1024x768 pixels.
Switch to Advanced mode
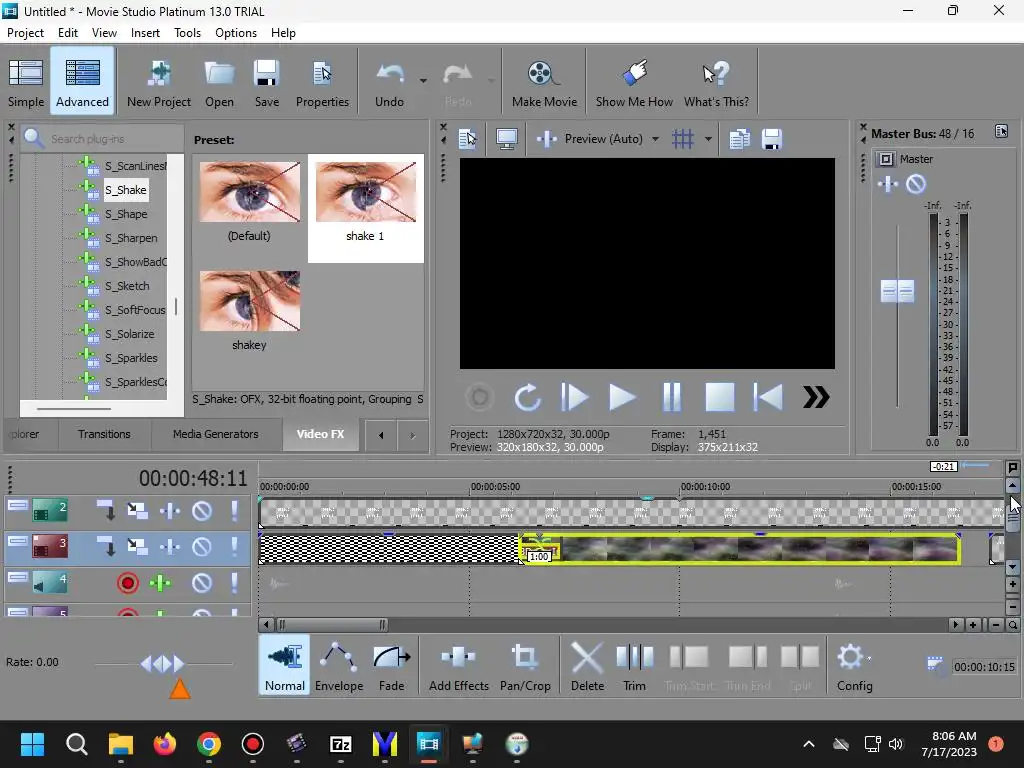tap(82, 82)
